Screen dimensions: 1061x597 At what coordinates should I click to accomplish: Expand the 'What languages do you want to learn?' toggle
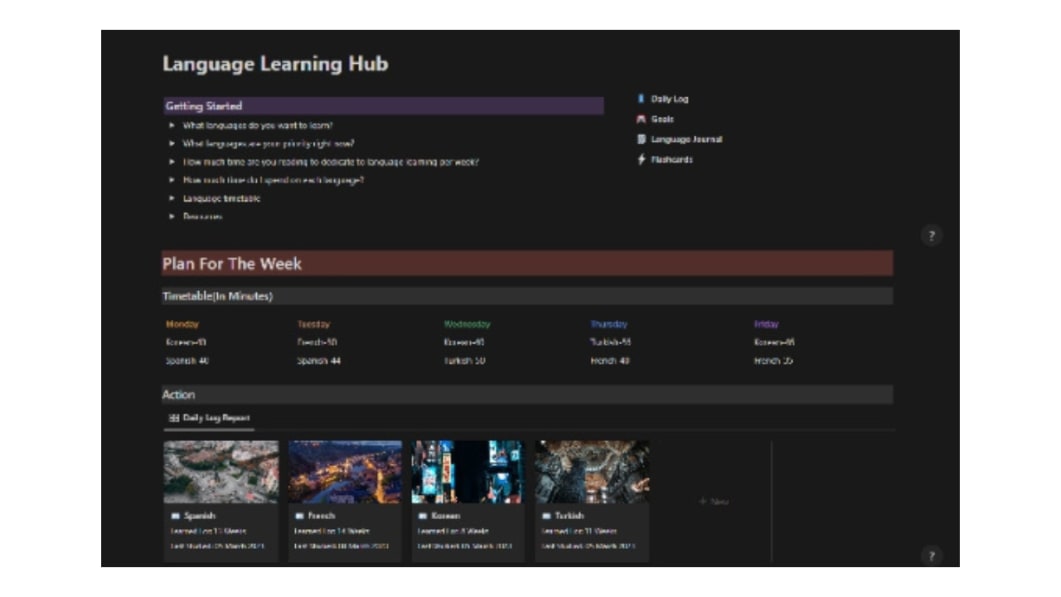coord(172,124)
